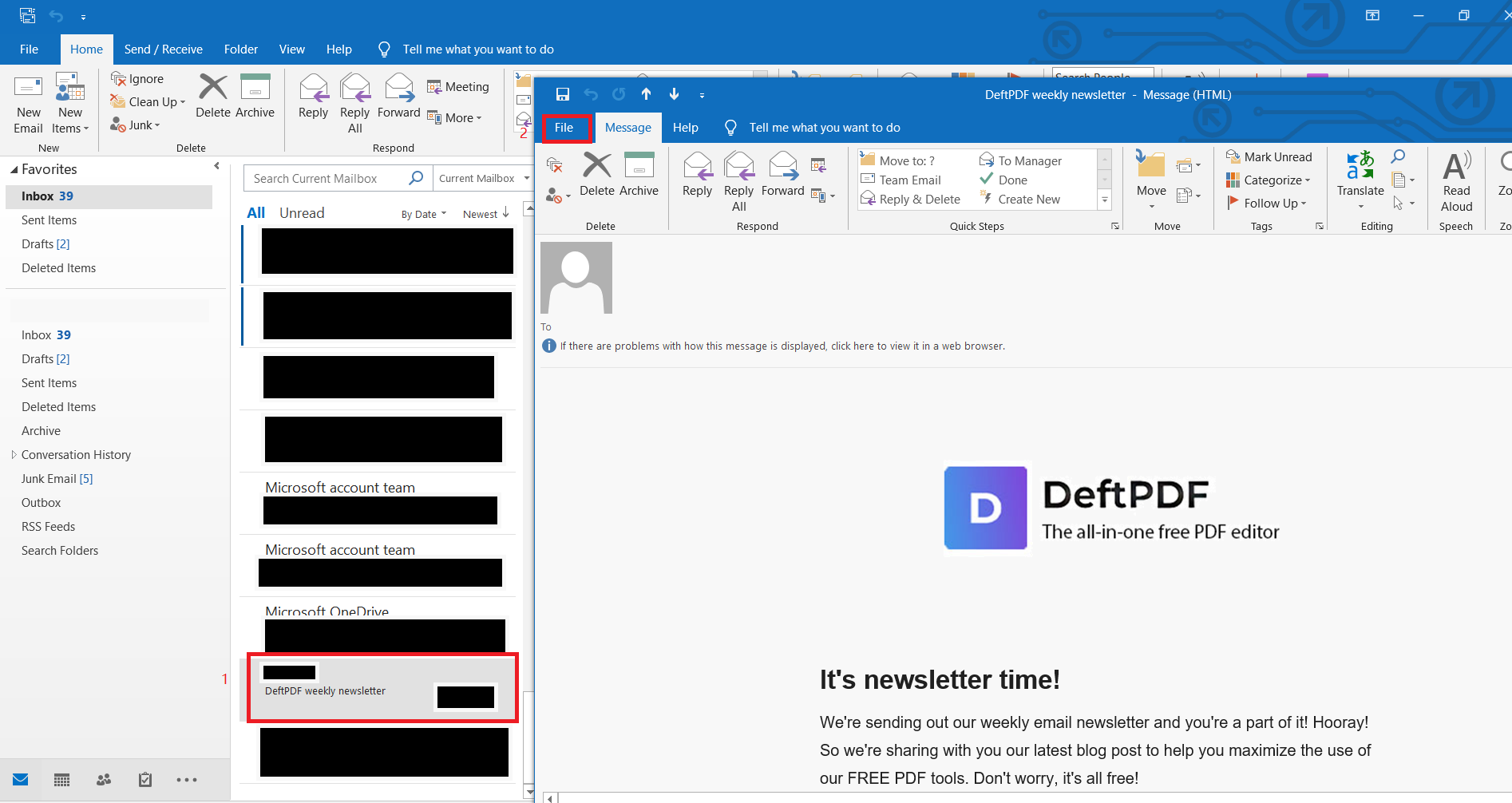Click Ignore conversation icon
The height and width of the screenshot is (803, 1512).
pyautogui.click(x=137, y=78)
